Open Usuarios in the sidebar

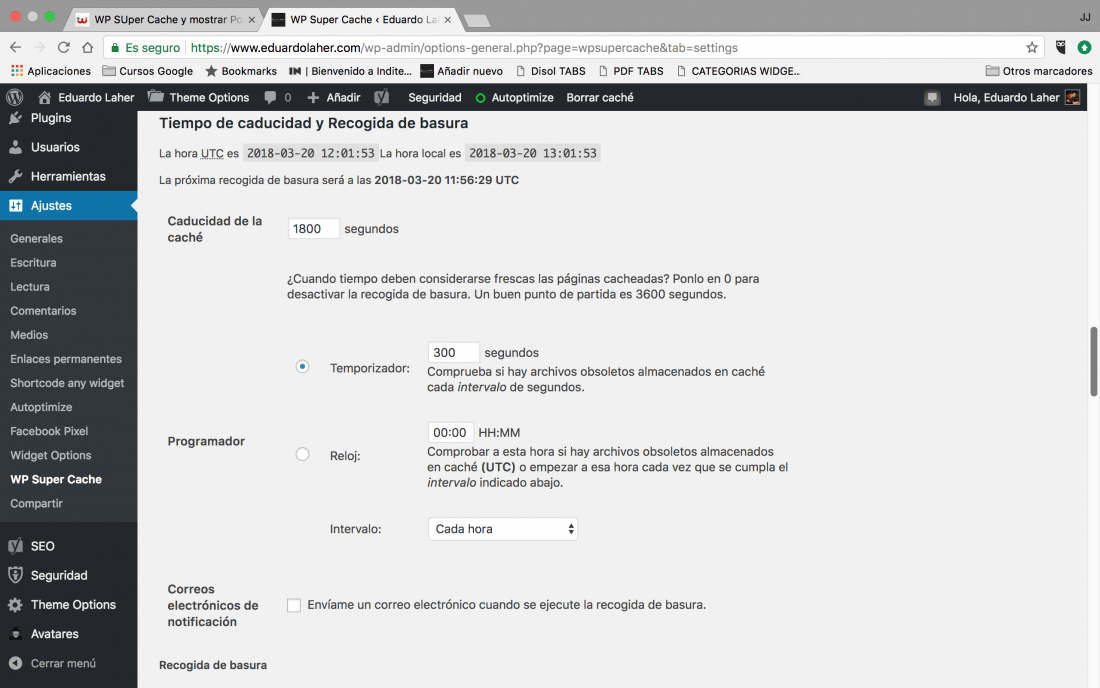tap(69, 147)
